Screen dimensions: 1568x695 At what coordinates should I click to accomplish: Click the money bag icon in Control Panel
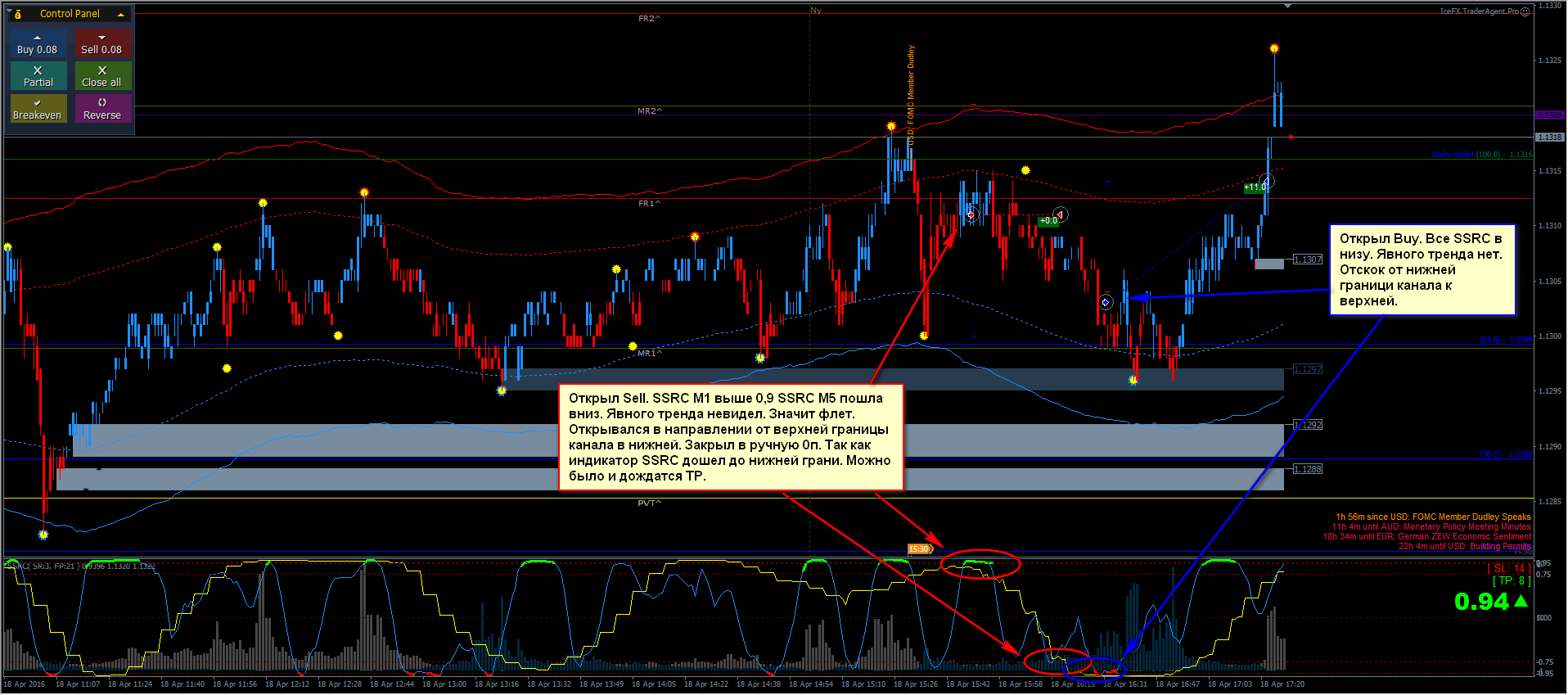pos(18,14)
